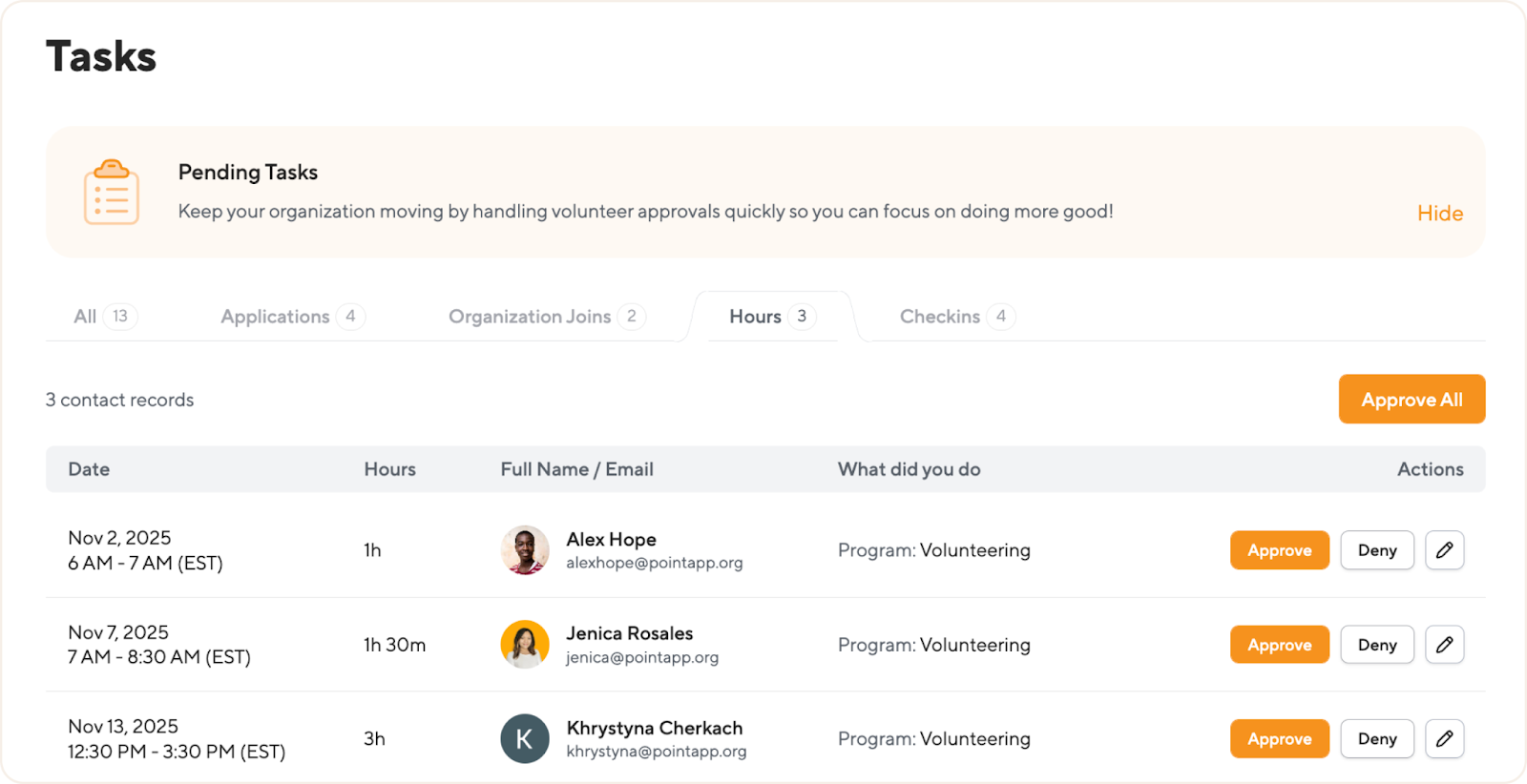Click the pencil edit icon for Alex Hope
Screen dimensions: 1527x784
coord(1444,550)
